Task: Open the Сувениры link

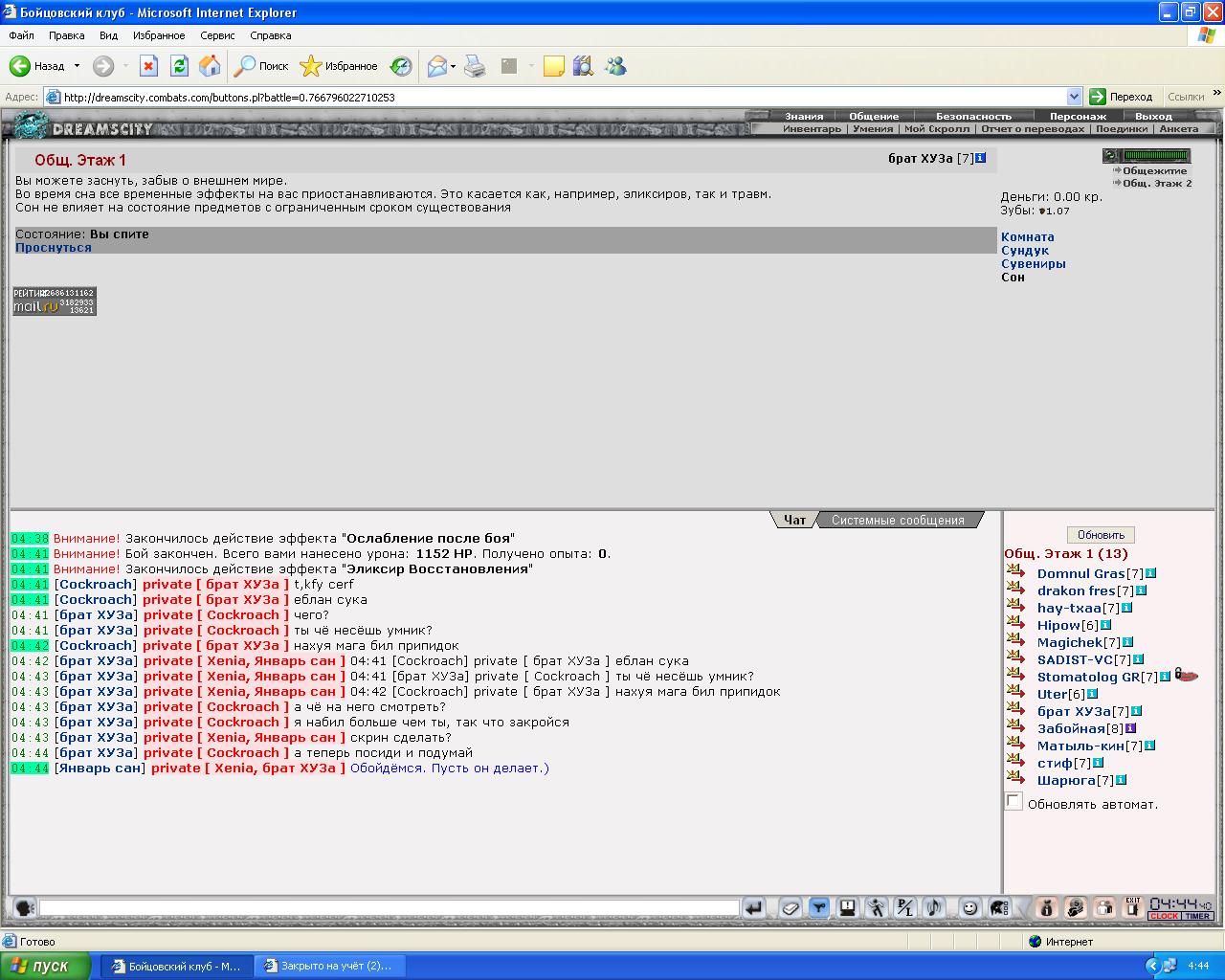Action: tap(1034, 263)
